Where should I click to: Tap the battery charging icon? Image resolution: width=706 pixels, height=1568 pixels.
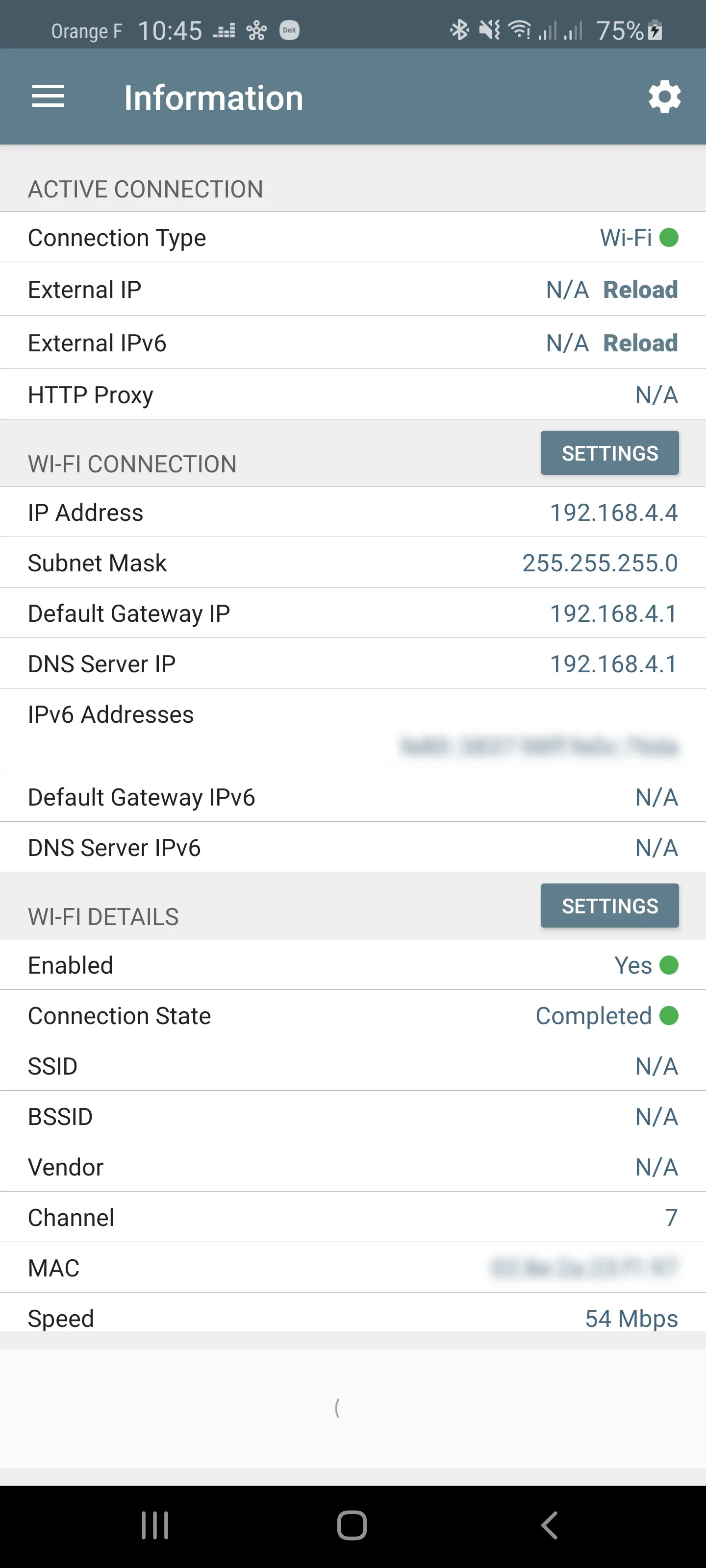click(x=655, y=30)
